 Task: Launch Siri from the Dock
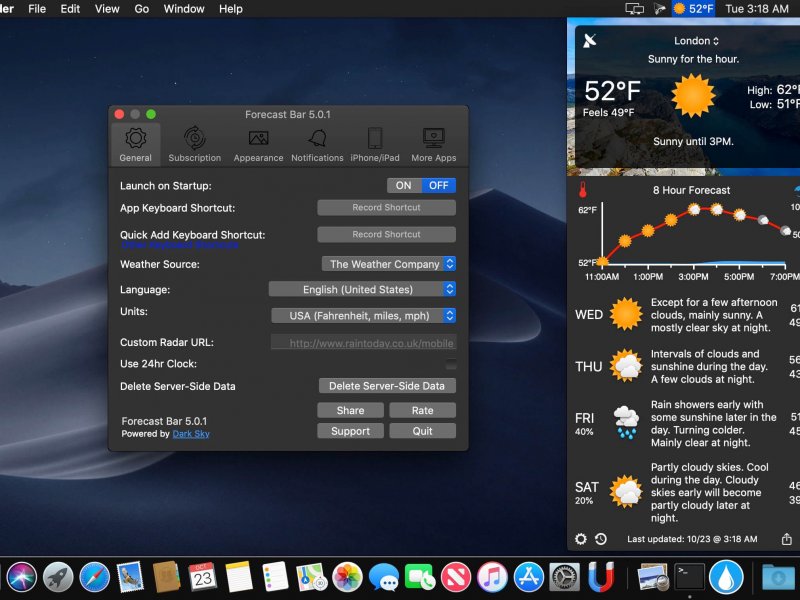coord(21,577)
